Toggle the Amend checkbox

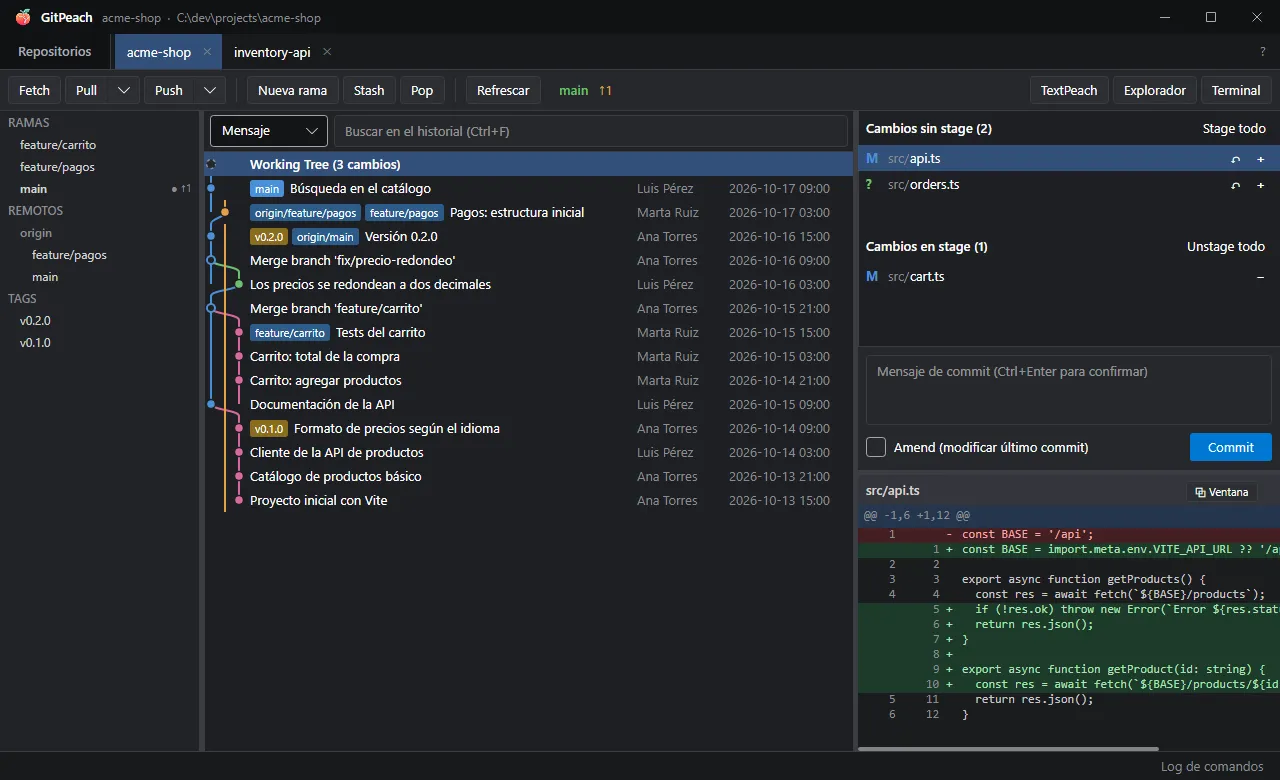[x=876, y=447]
